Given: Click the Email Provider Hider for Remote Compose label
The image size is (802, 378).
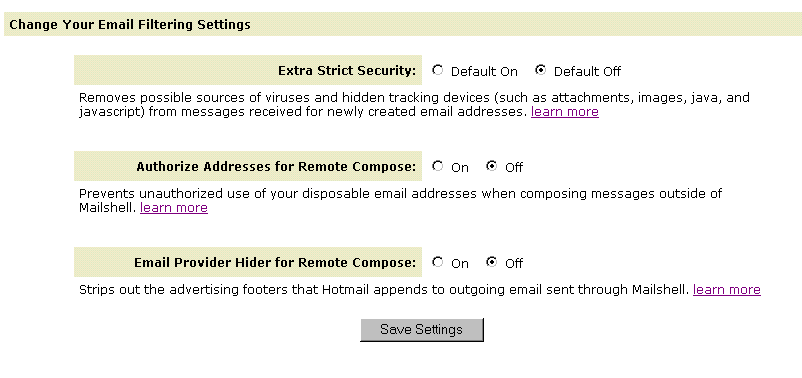Looking at the screenshot, I should (275, 263).
